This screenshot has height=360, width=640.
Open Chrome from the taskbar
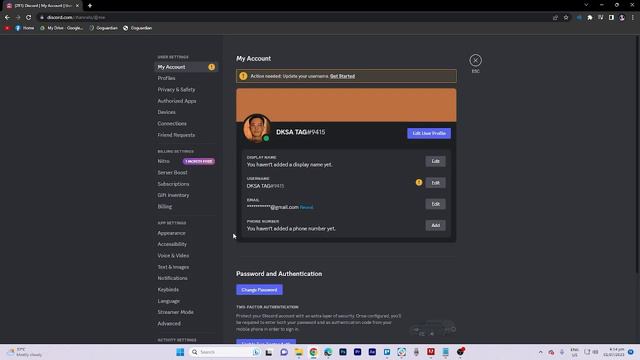click(313, 352)
